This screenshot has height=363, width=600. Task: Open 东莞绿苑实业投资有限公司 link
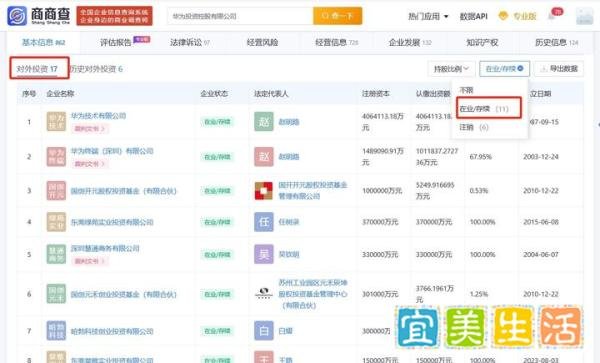(112, 222)
